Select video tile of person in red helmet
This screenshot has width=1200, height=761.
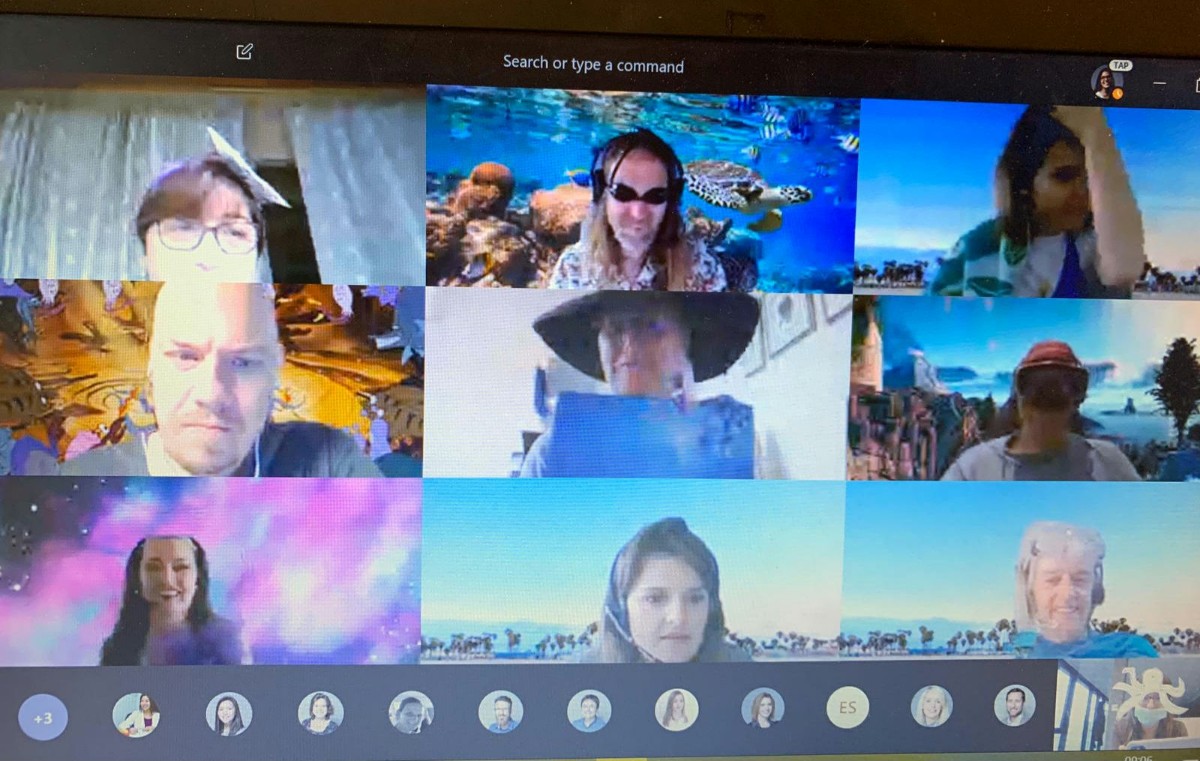pyautogui.click(x=1025, y=388)
